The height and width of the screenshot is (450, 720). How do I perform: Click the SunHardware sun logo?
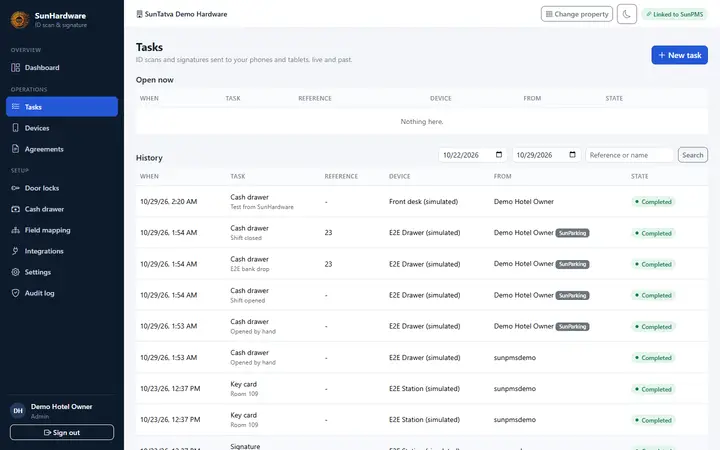tap(20, 19)
